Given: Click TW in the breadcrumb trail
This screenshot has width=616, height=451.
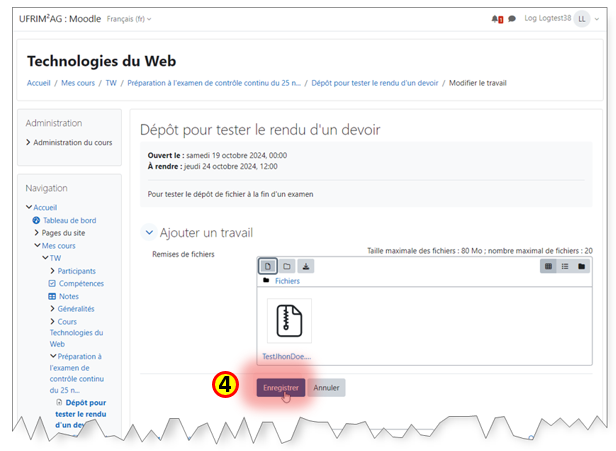Looking at the screenshot, I should pos(111,83).
